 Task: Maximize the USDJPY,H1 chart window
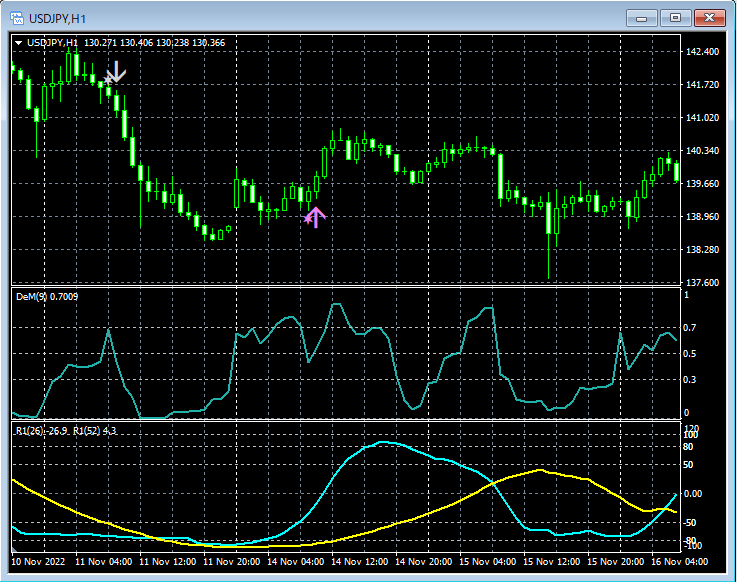676,18
